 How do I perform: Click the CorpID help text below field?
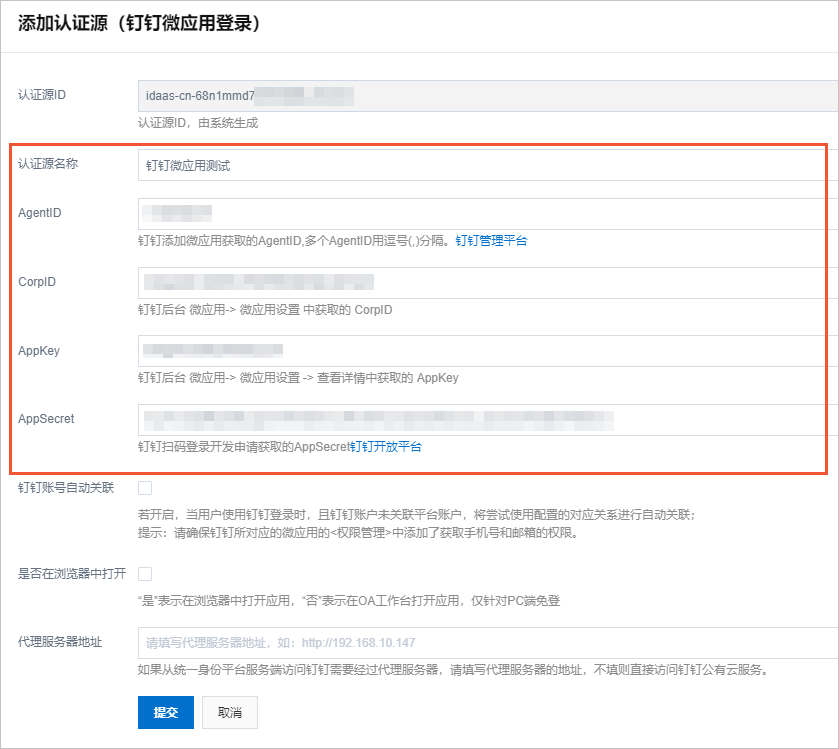[x=265, y=310]
